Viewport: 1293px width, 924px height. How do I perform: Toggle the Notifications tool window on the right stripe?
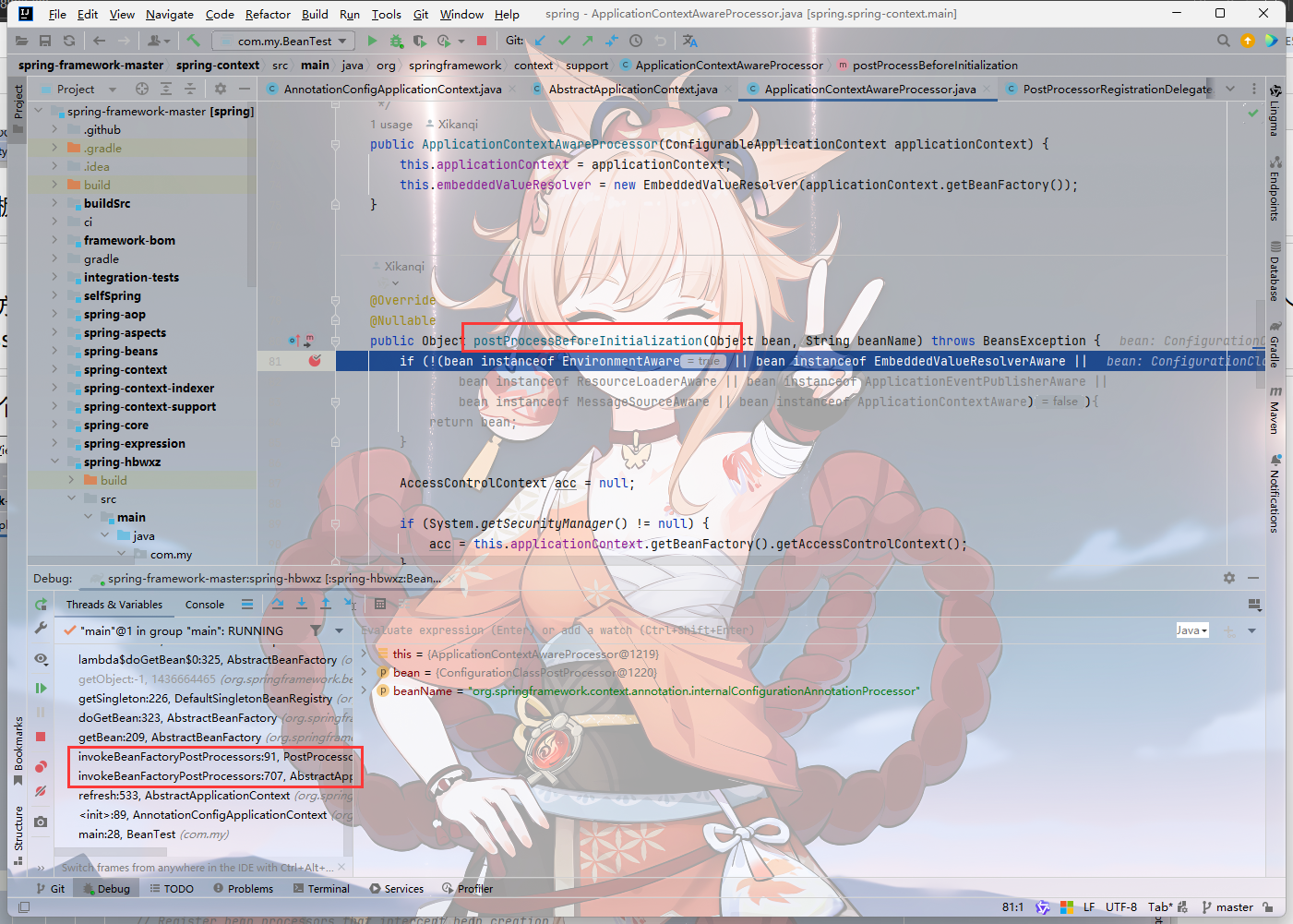tap(1275, 494)
